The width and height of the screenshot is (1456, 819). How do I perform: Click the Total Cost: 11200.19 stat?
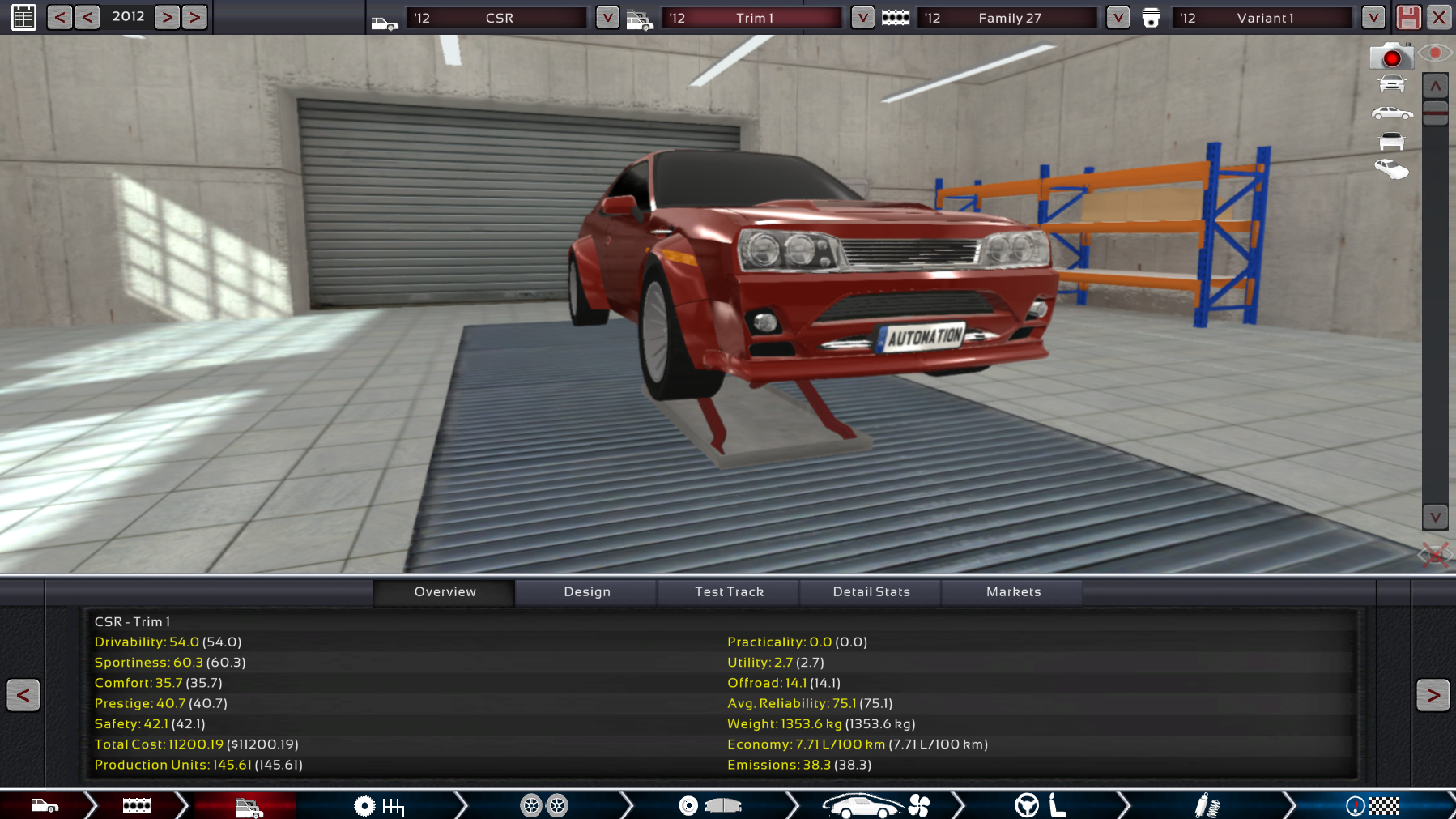pyautogui.click(x=197, y=744)
